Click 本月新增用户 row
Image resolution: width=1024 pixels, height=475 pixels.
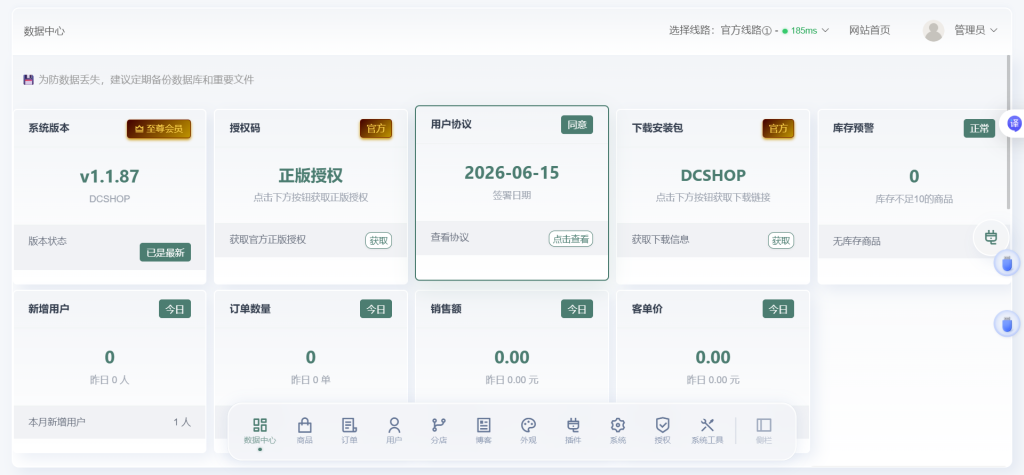point(110,422)
